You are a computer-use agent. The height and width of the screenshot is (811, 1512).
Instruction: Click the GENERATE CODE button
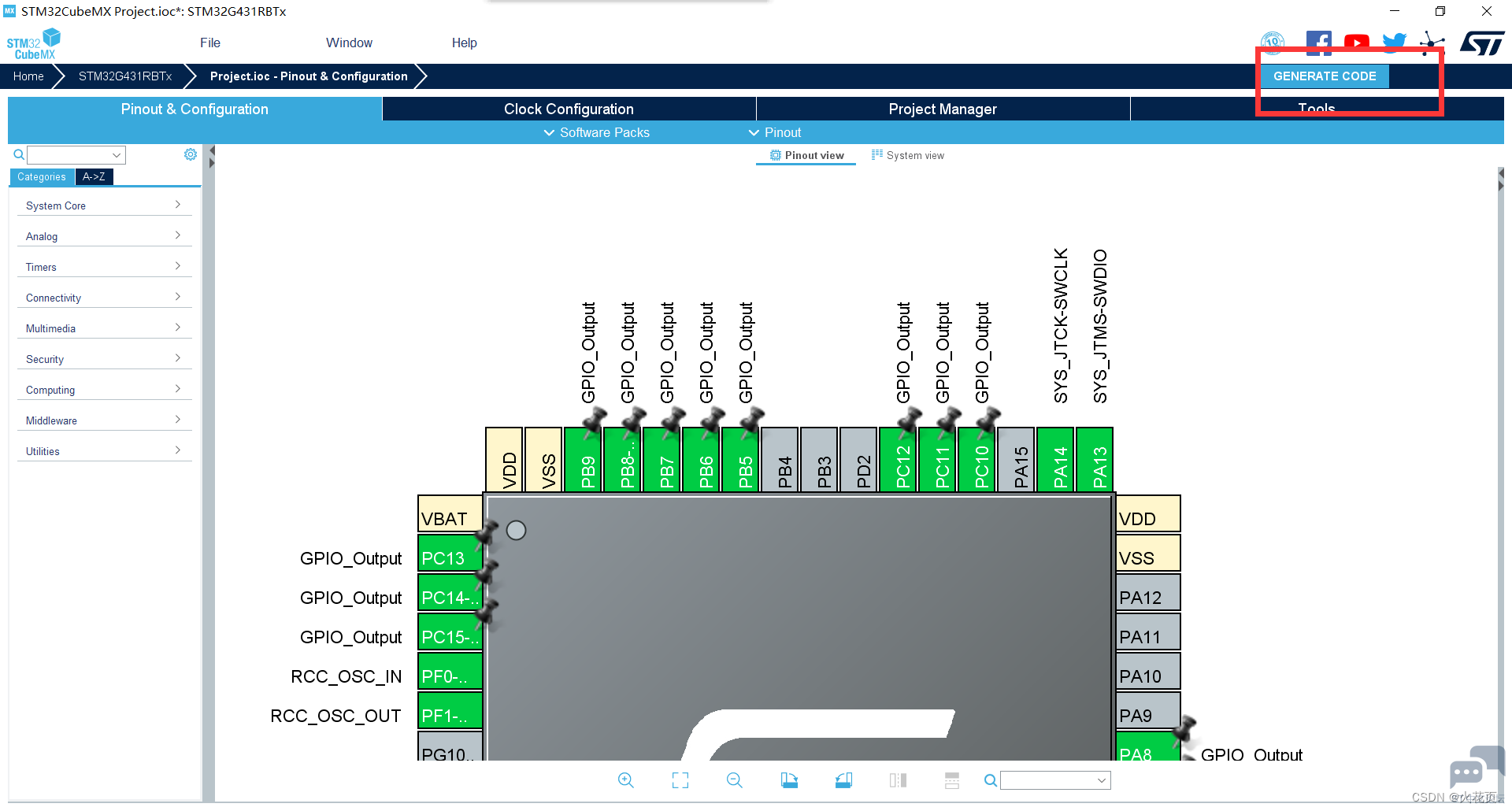[x=1325, y=76]
